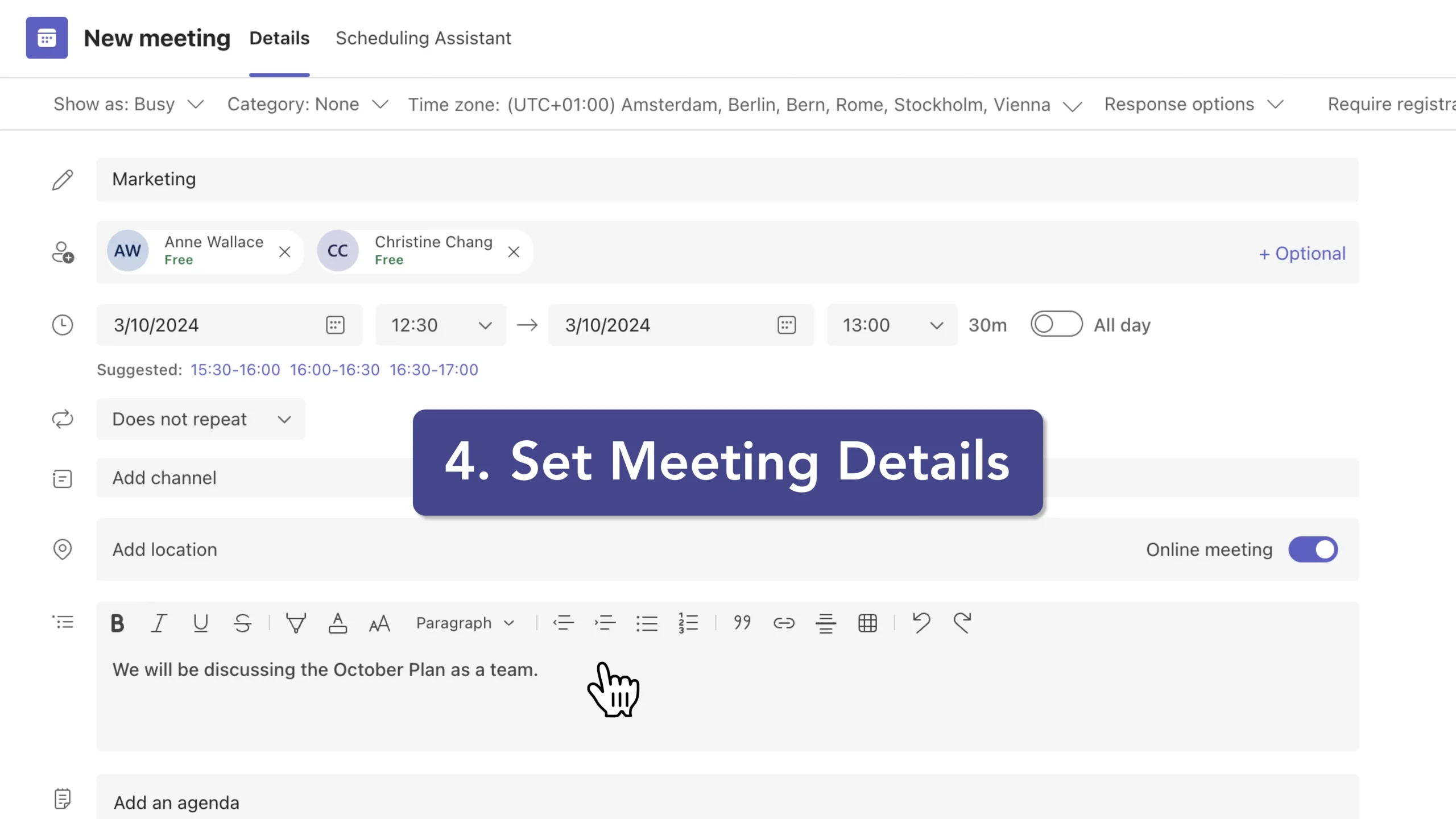1456x819 pixels.
Task: Undo last edit in description
Action: [x=921, y=623]
